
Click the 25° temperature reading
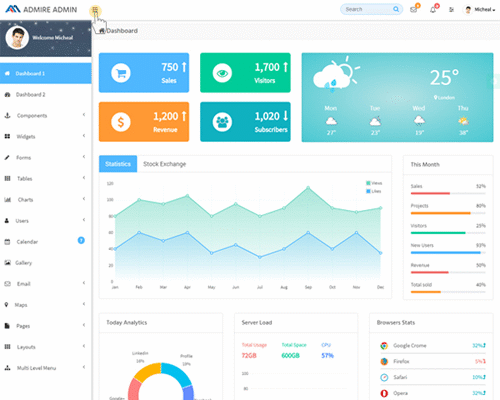(444, 77)
